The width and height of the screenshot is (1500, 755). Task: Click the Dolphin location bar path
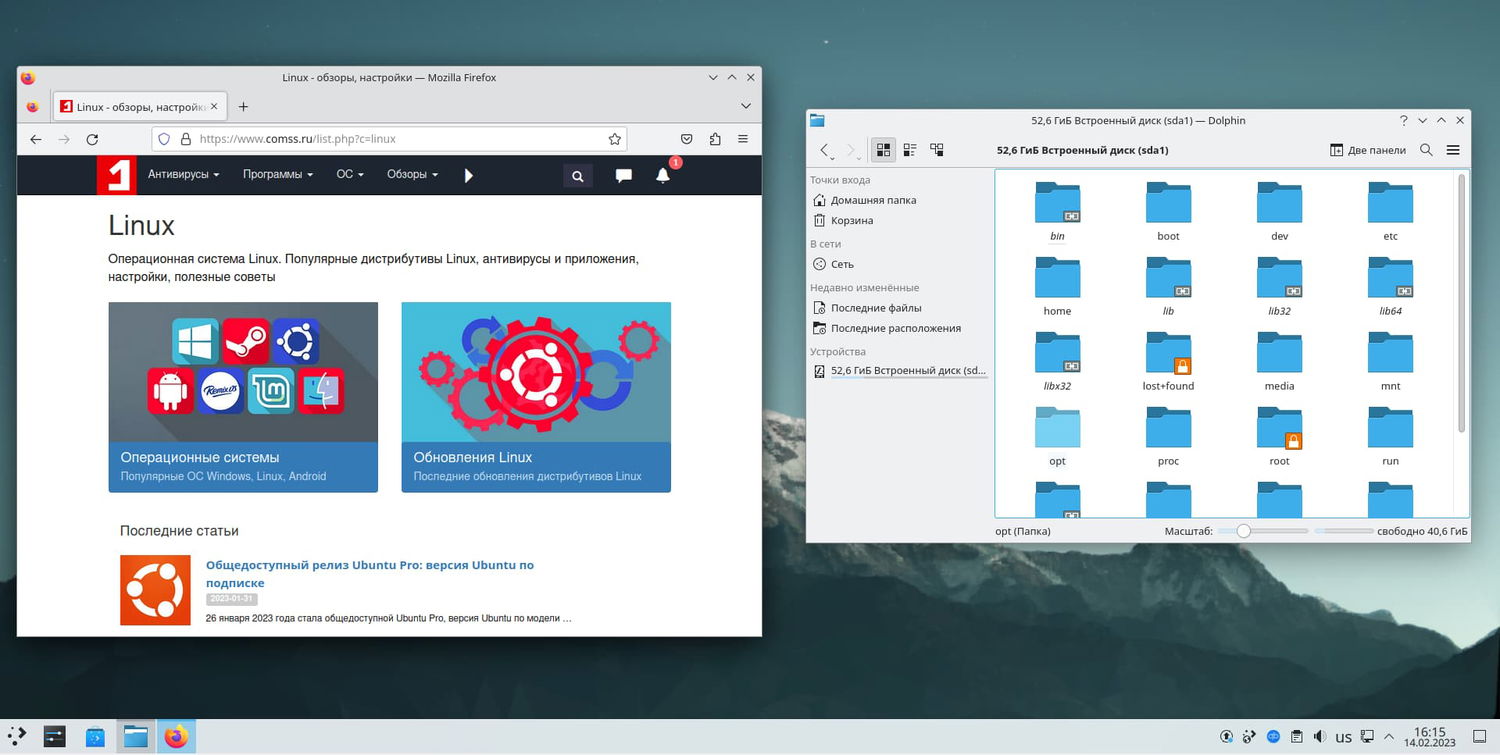(1083, 150)
